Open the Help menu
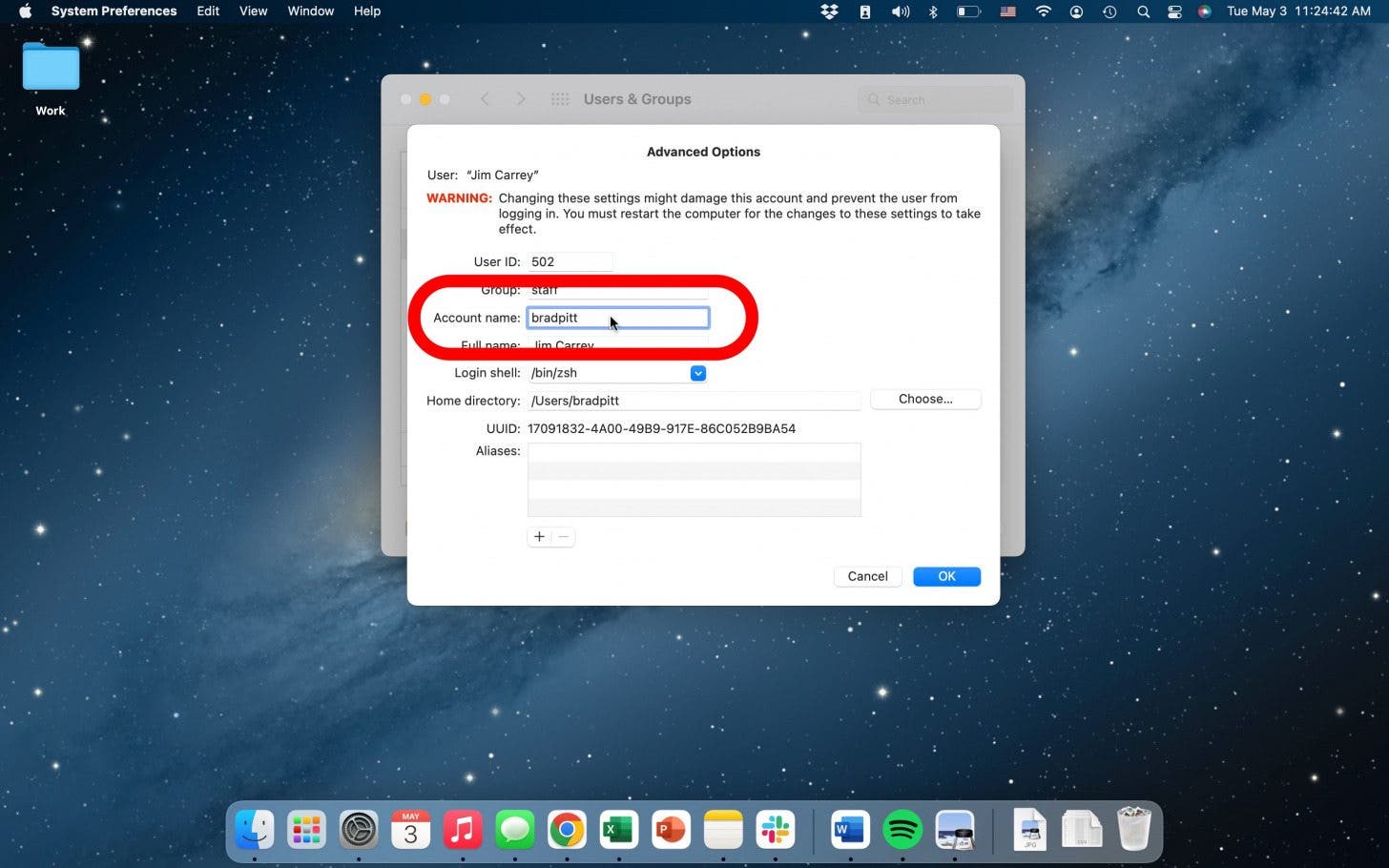This screenshot has height=868, width=1389. (x=366, y=11)
